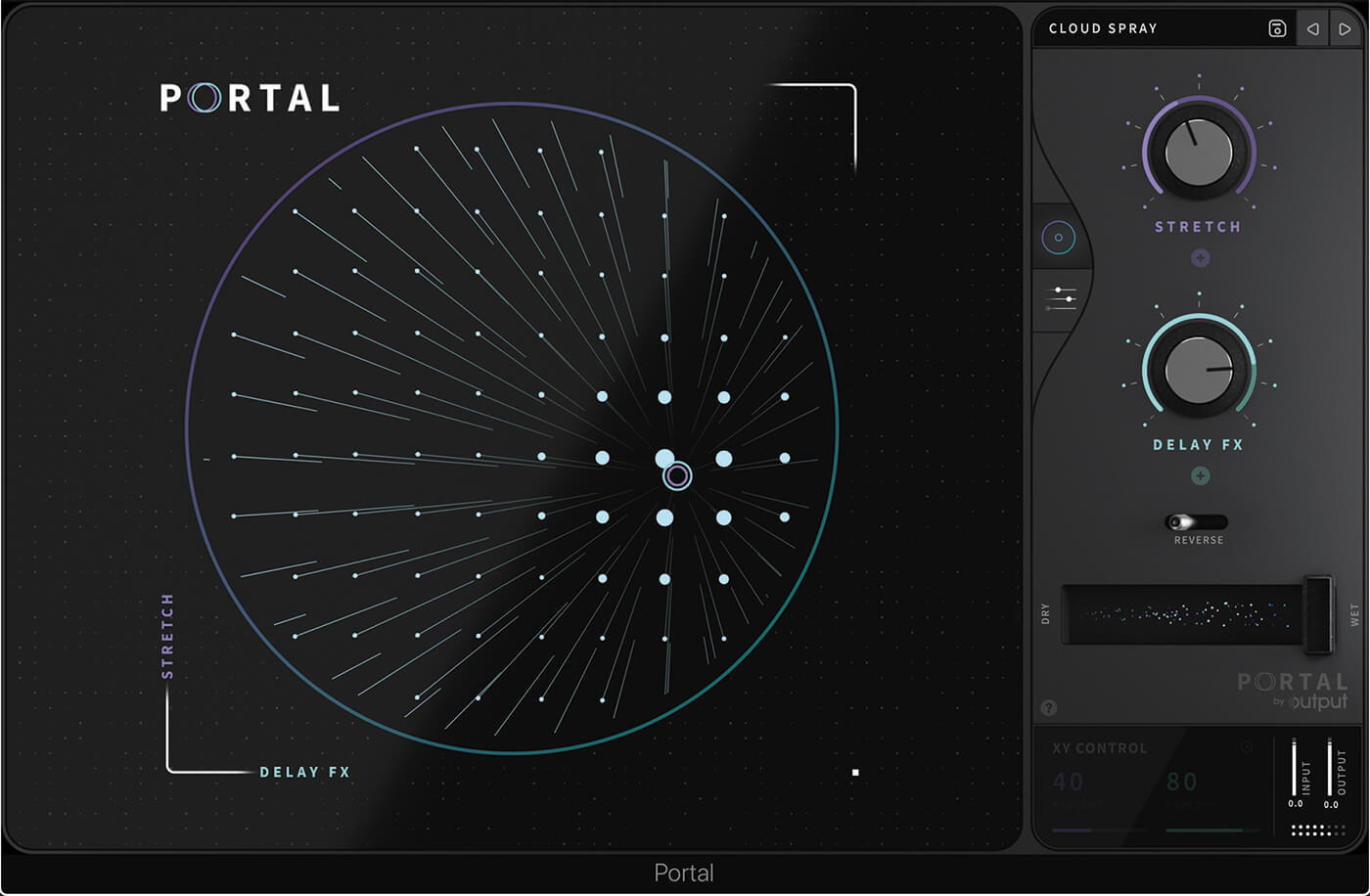Adjust the Input level meter
1370x896 pixels.
[x=1294, y=767]
